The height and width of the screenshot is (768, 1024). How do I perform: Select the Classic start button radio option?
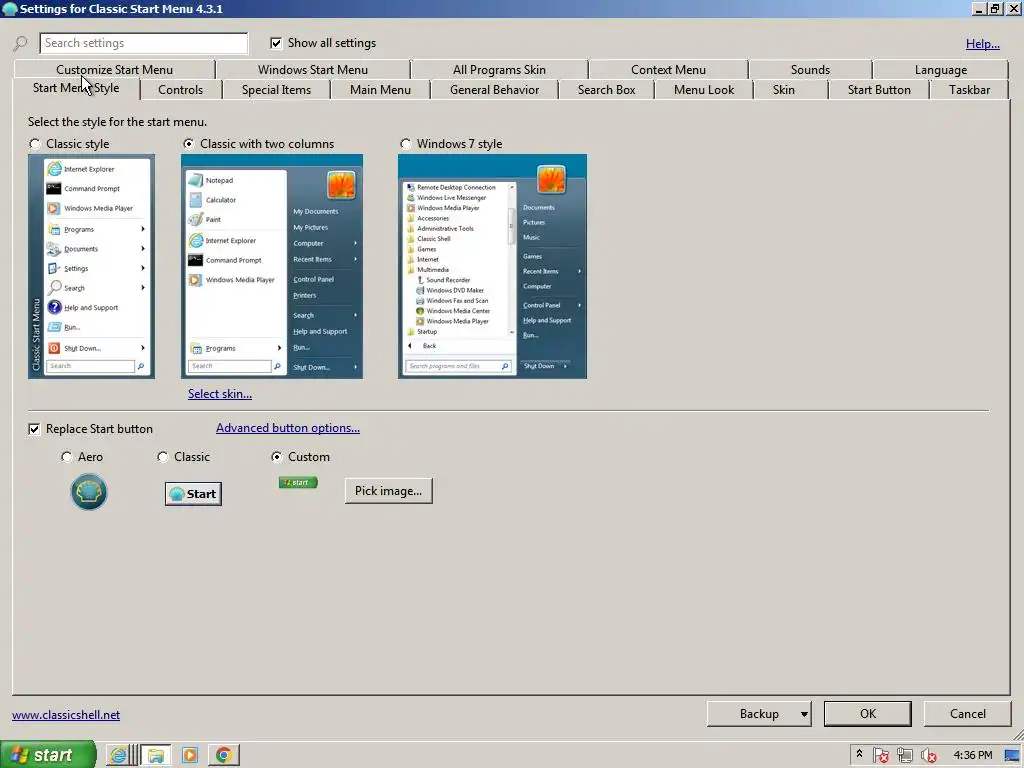[x=163, y=457]
